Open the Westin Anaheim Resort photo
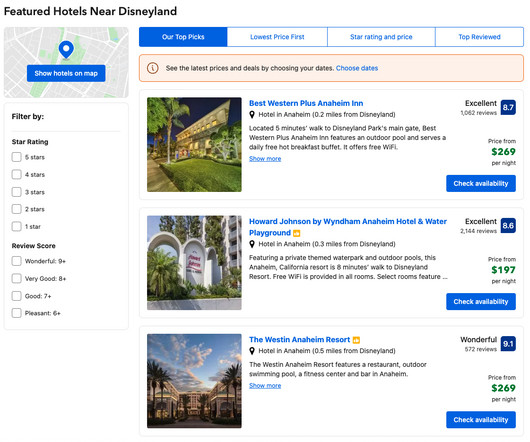The width and height of the screenshot is (530, 442). coord(194,381)
